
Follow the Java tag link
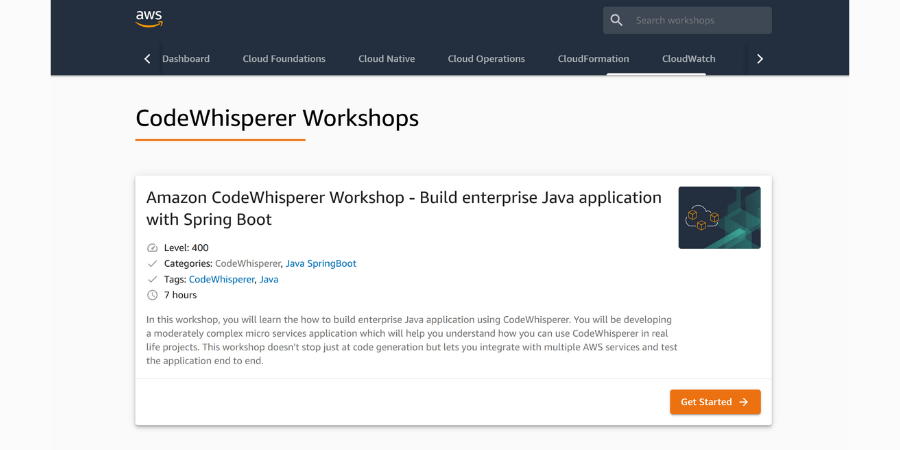[x=269, y=280]
